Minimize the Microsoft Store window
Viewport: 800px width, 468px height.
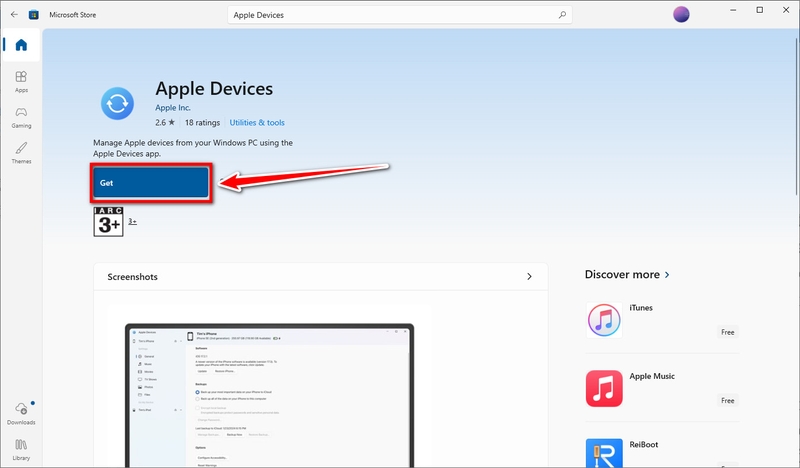pyautogui.click(x=733, y=10)
